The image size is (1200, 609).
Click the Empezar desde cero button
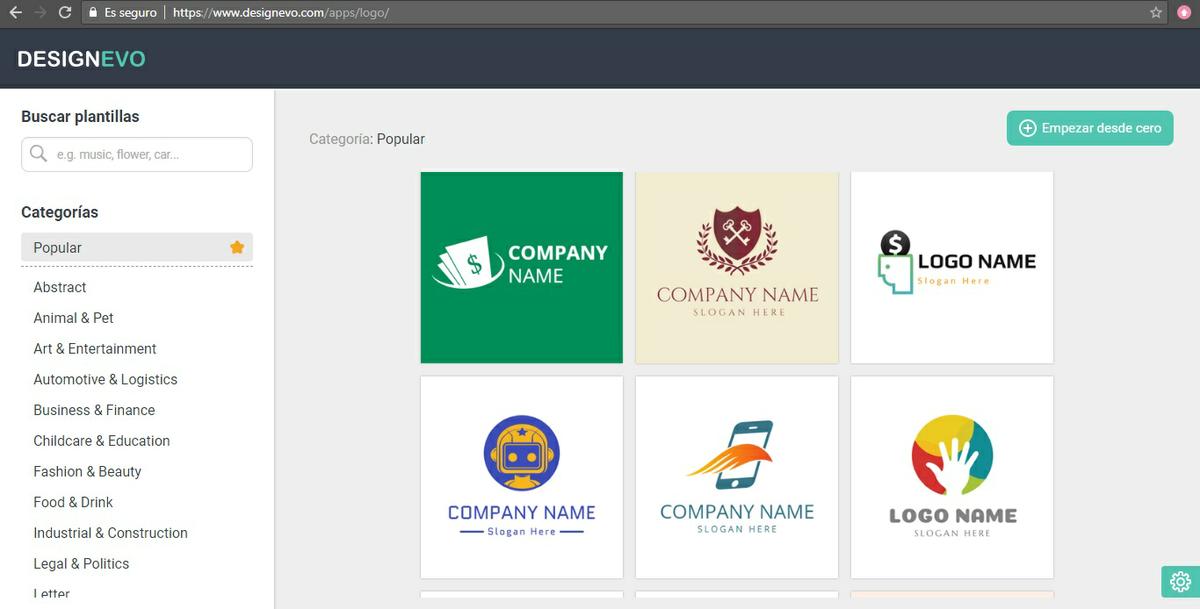[1089, 128]
